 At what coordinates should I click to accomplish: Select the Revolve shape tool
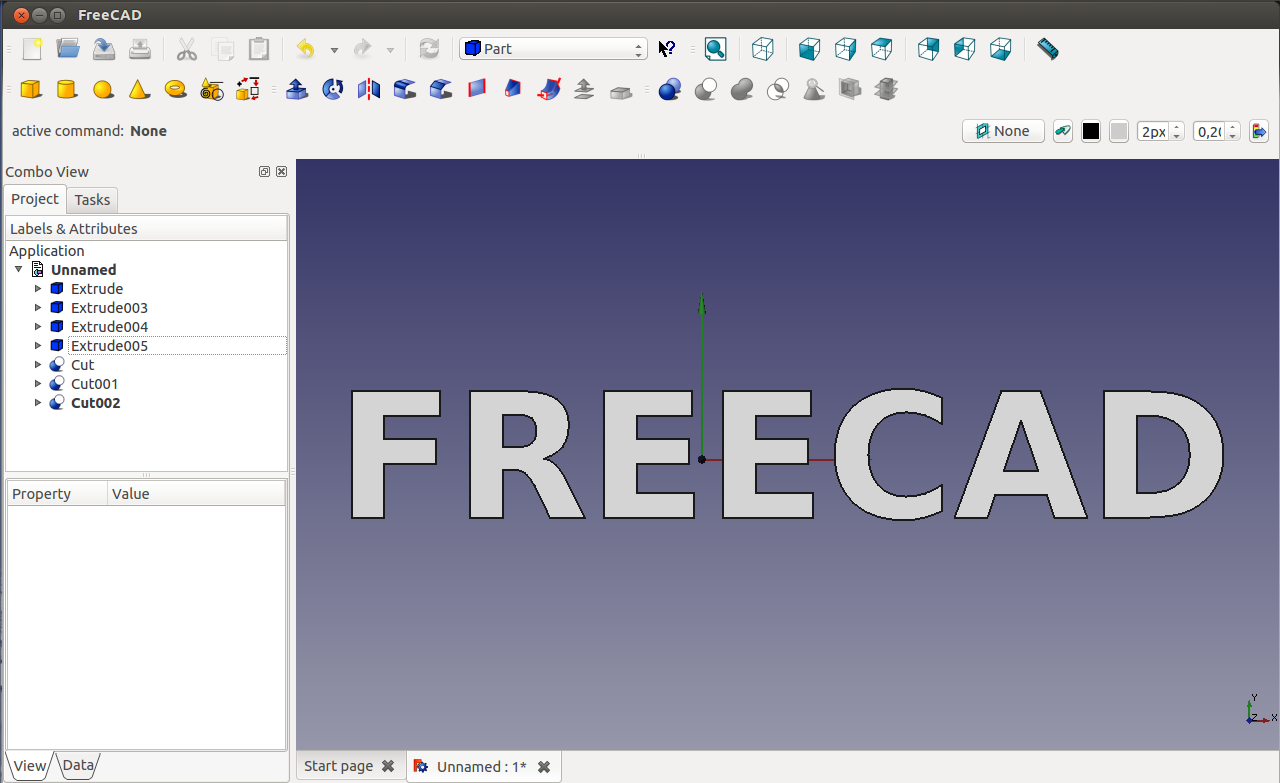[333, 90]
